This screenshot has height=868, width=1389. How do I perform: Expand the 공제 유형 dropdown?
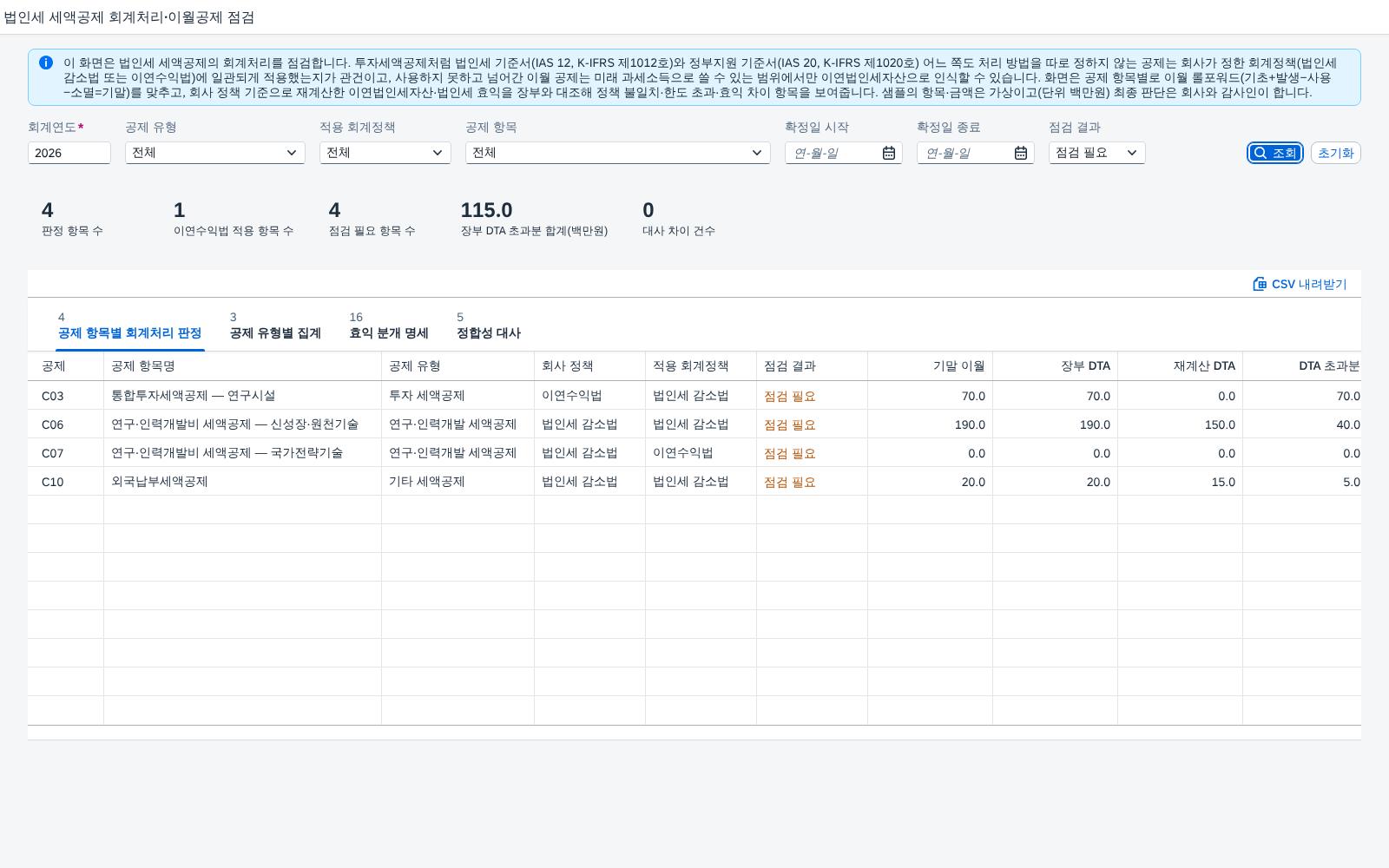(x=215, y=153)
